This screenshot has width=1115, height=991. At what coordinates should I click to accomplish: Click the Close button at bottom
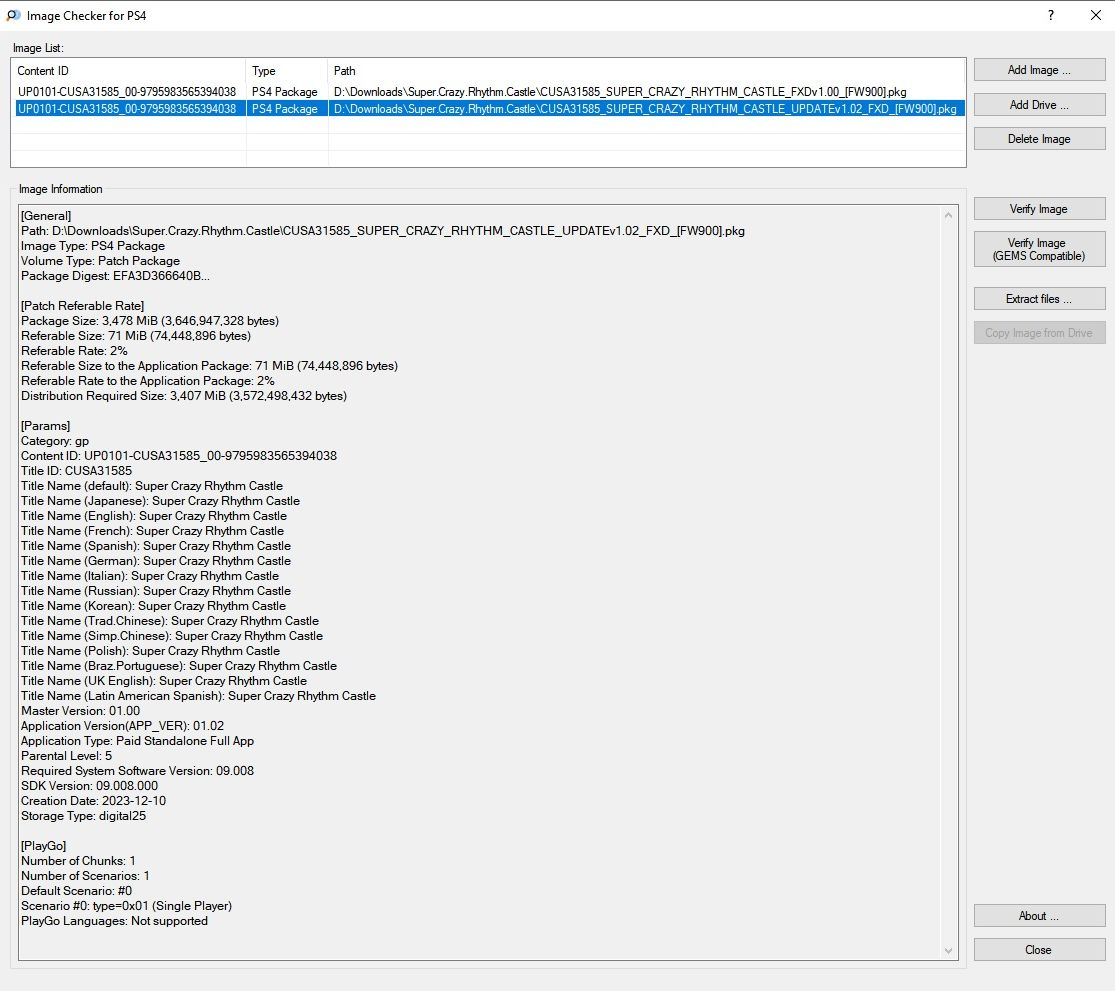[x=1039, y=950]
